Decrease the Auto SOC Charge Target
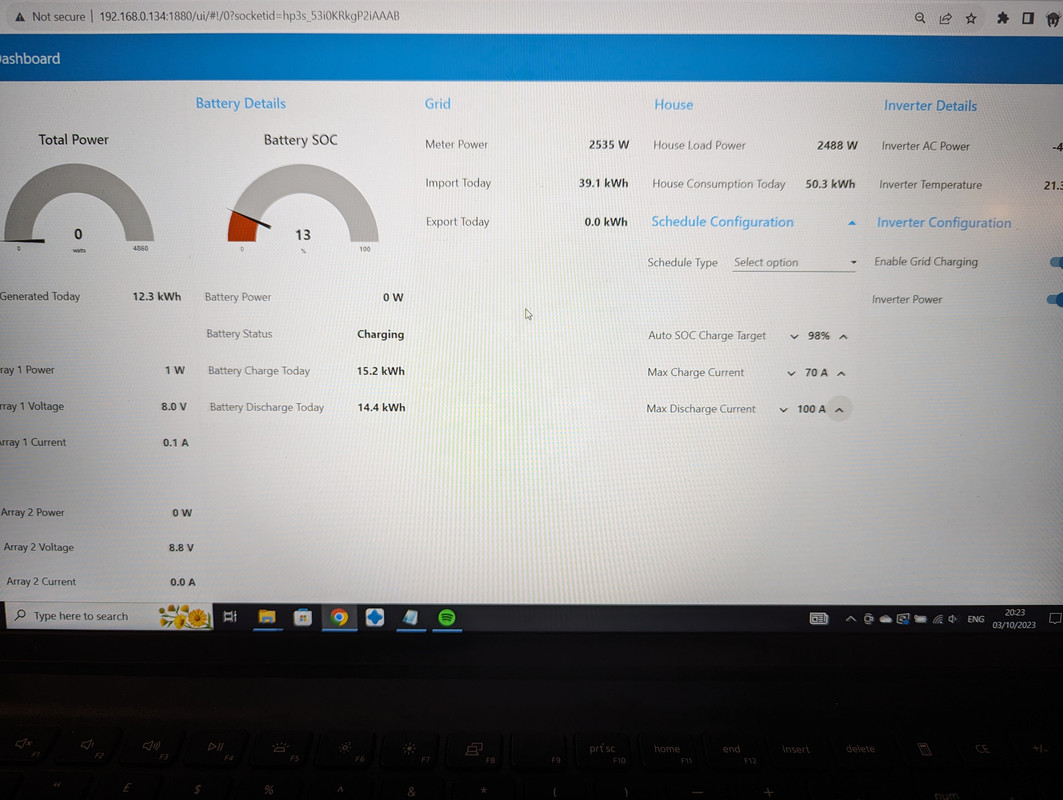 (794, 336)
